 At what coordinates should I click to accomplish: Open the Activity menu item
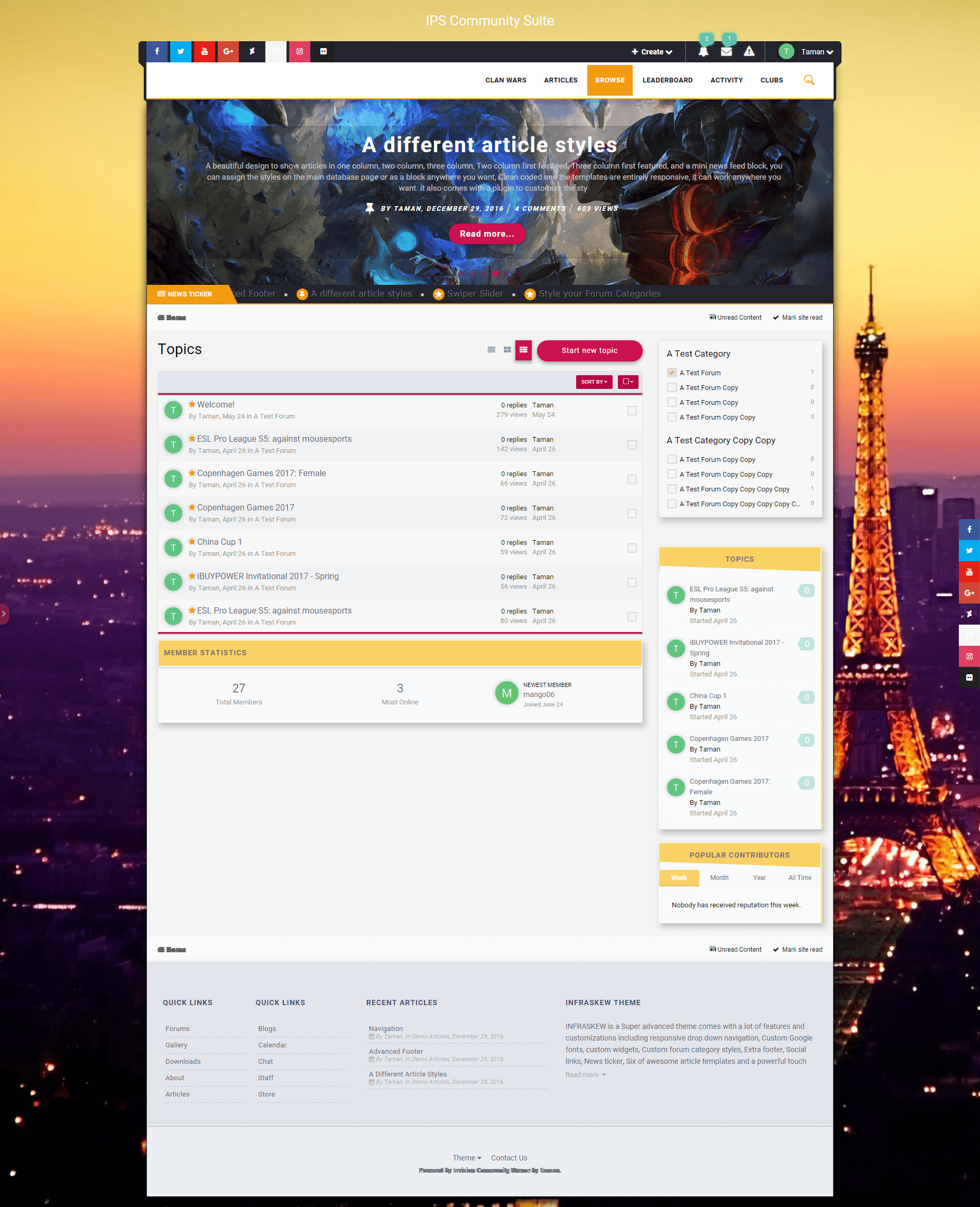coord(726,80)
